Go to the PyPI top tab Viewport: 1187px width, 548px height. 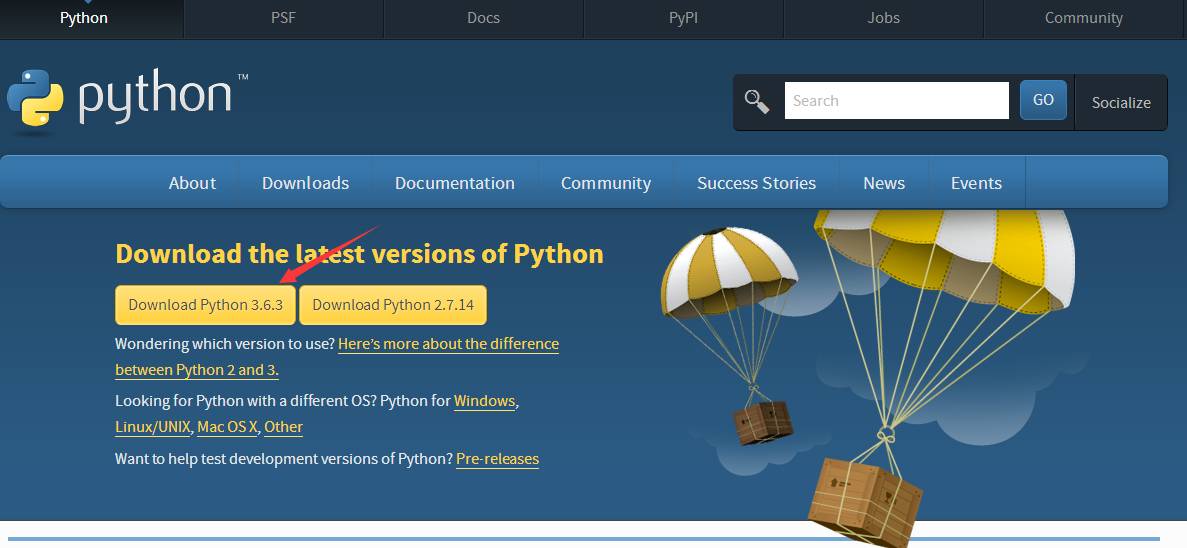[x=683, y=18]
